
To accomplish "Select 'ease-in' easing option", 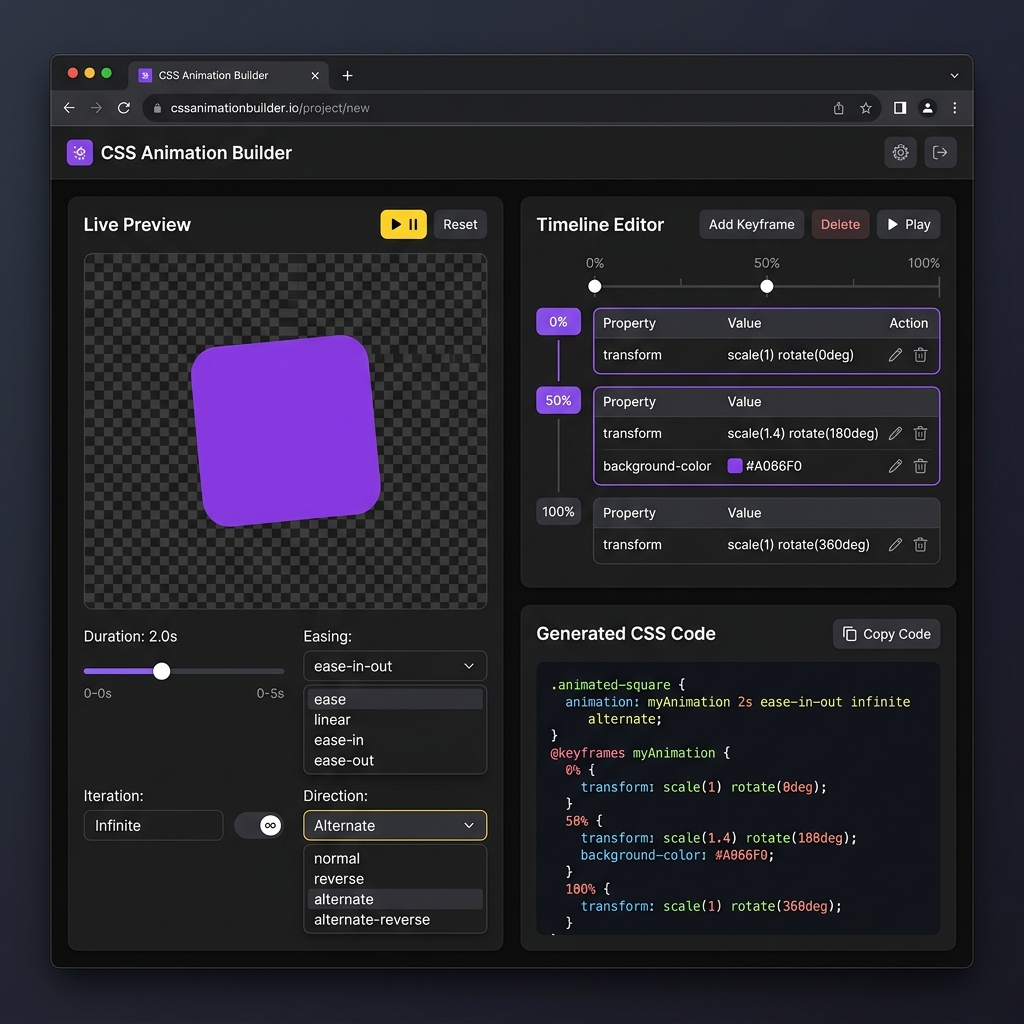I will click(394, 740).
